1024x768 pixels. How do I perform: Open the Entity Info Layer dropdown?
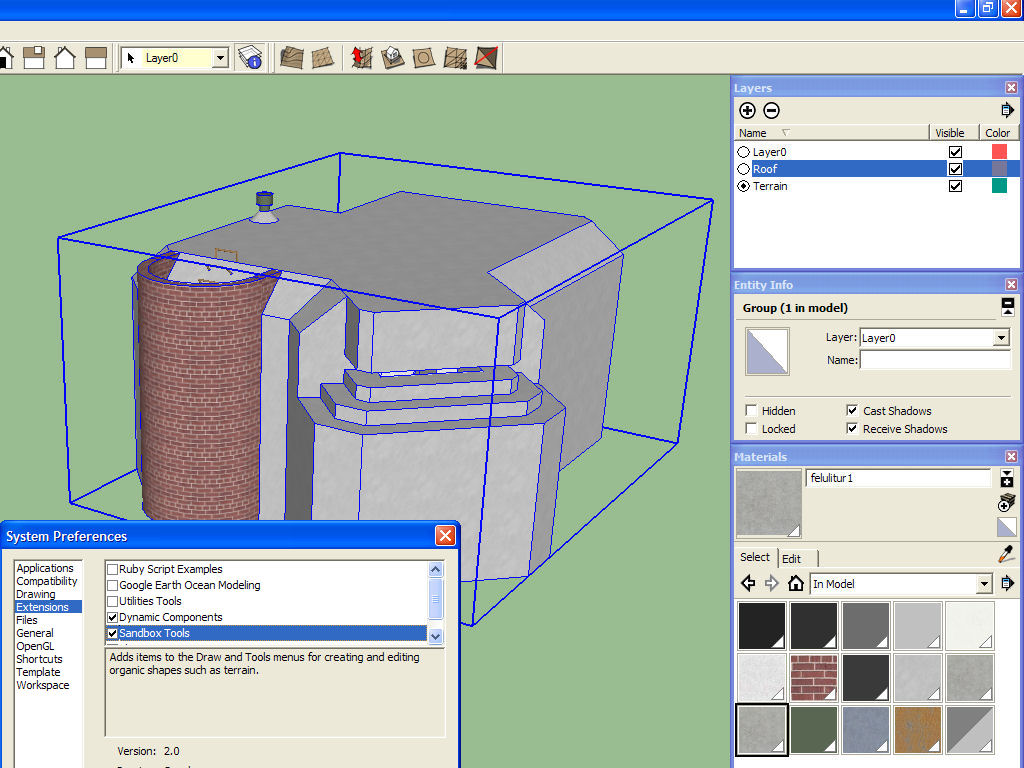(x=1001, y=338)
